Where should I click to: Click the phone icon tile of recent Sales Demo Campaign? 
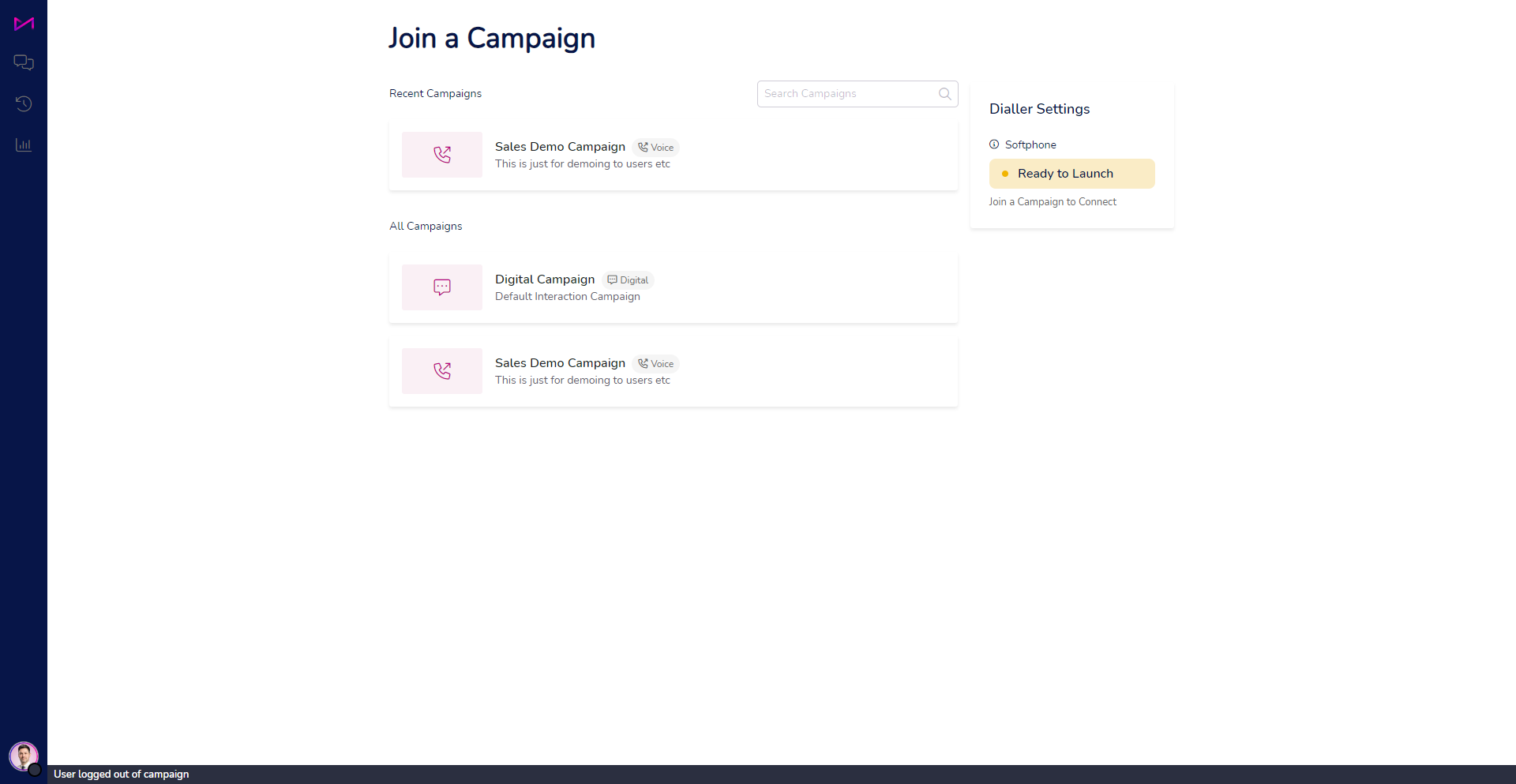coord(442,155)
